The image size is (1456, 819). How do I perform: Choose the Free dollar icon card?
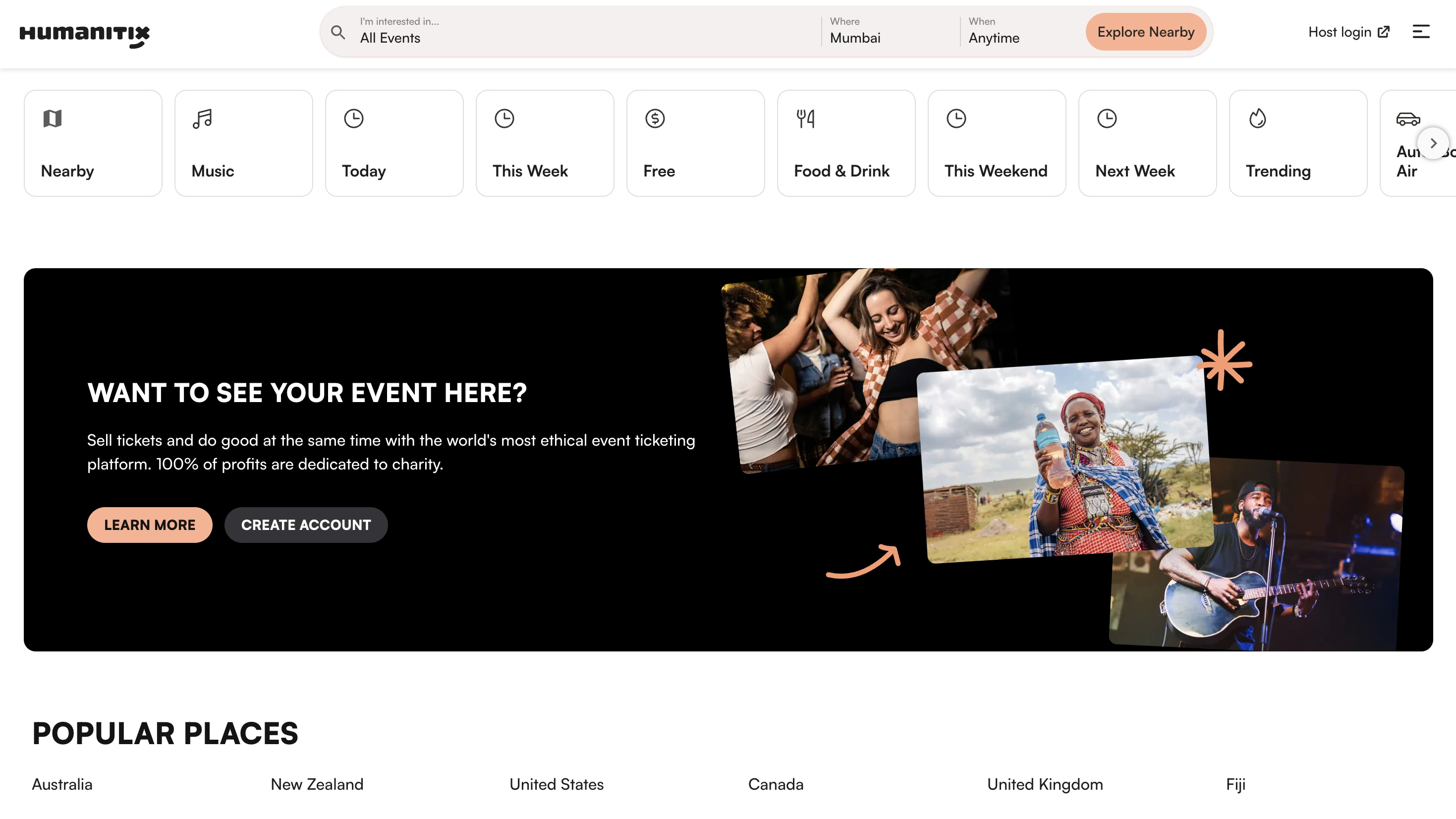pyautogui.click(x=695, y=143)
